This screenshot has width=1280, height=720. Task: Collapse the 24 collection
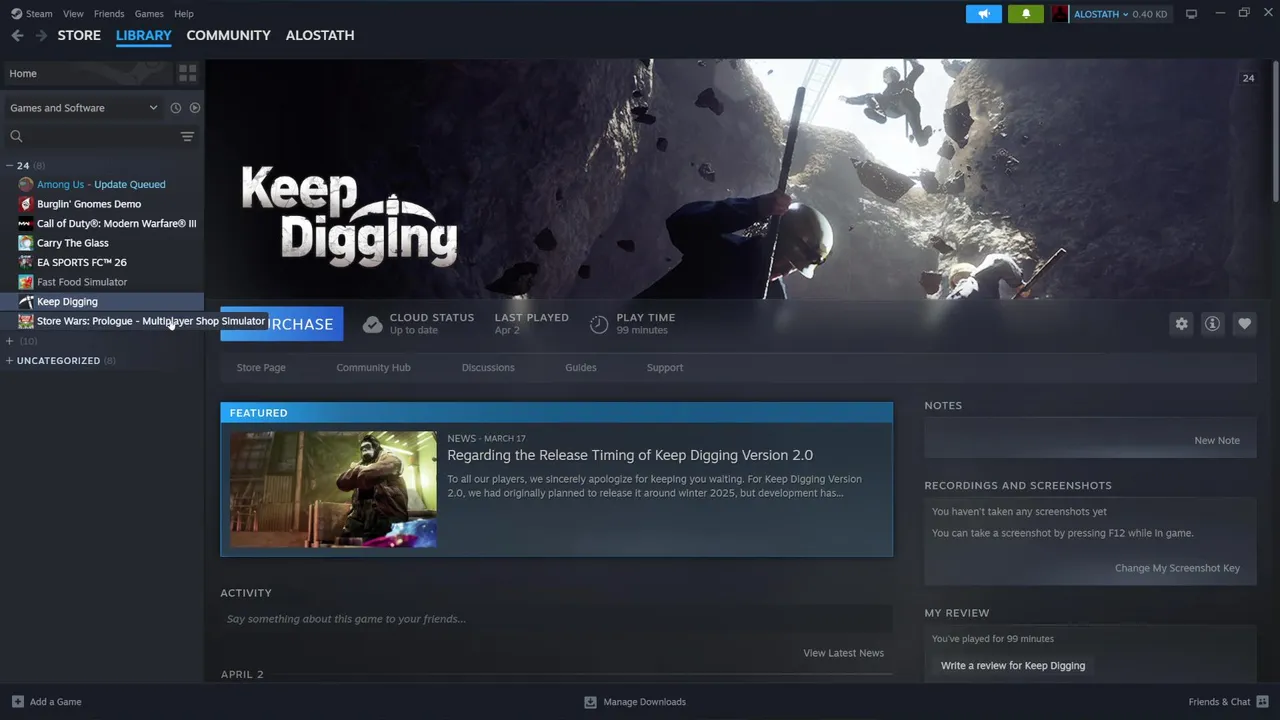9,165
